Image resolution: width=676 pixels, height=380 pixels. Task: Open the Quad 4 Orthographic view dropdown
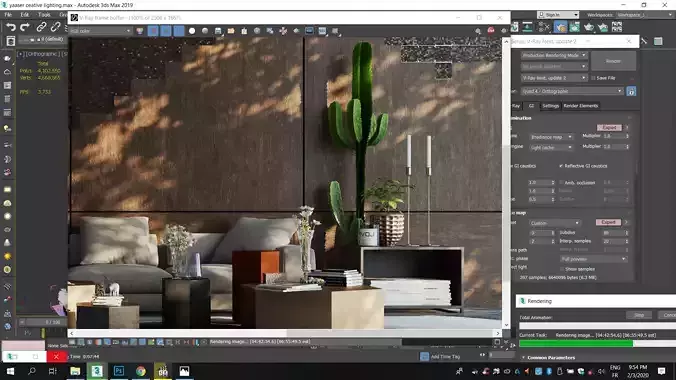coord(572,91)
